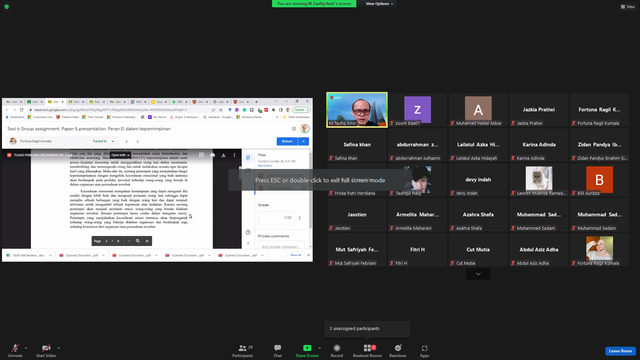
Task: Open dropdown arrow beside Return button
Action: (x=304, y=141)
